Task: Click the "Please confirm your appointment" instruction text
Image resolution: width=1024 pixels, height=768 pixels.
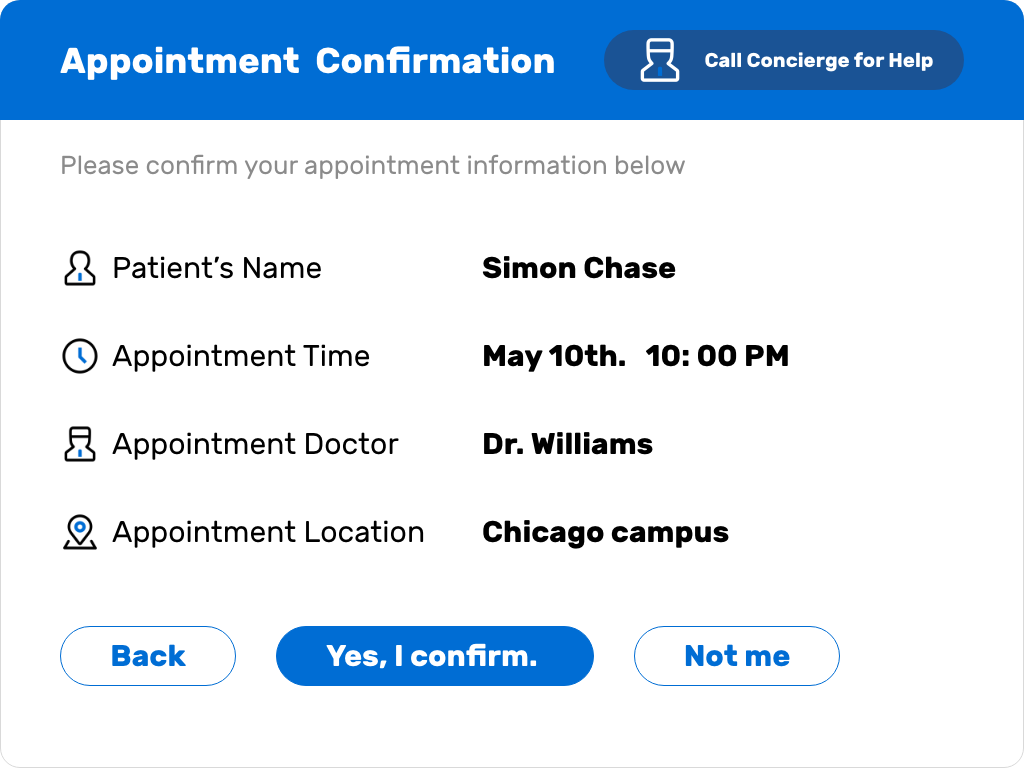Action: [372, 165]
